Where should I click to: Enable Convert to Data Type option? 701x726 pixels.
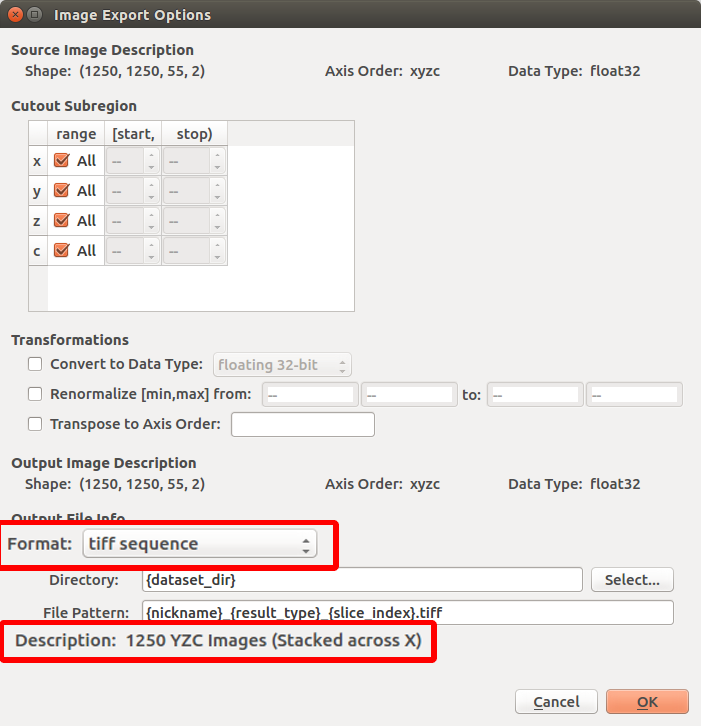36,365
